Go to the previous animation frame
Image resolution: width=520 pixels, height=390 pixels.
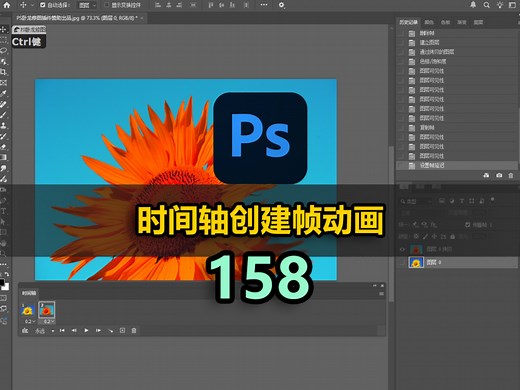pyautogui.click(x=74, y=330)
